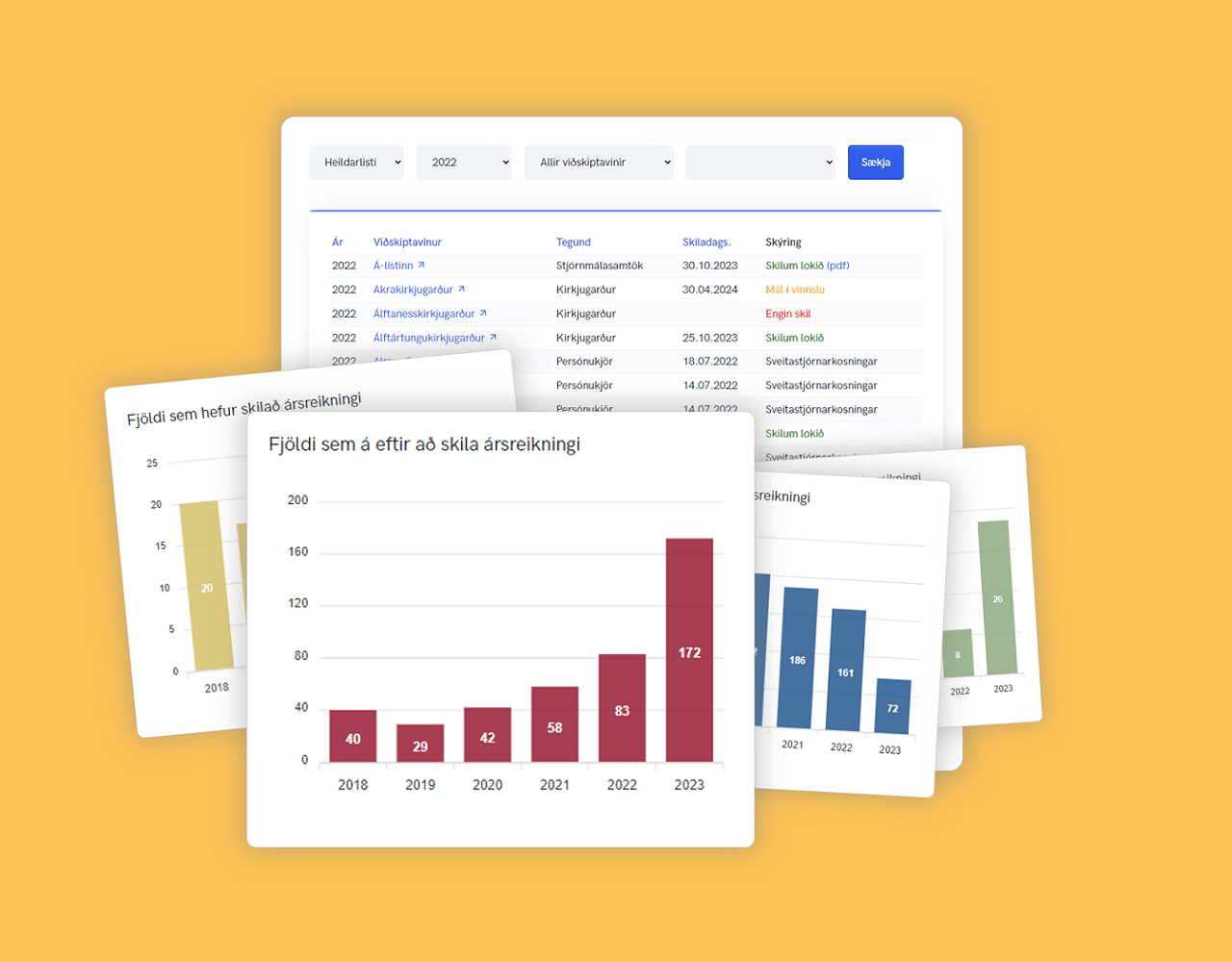
Task: Click the 2022 bar labeled 83
Action: point(622,709)
